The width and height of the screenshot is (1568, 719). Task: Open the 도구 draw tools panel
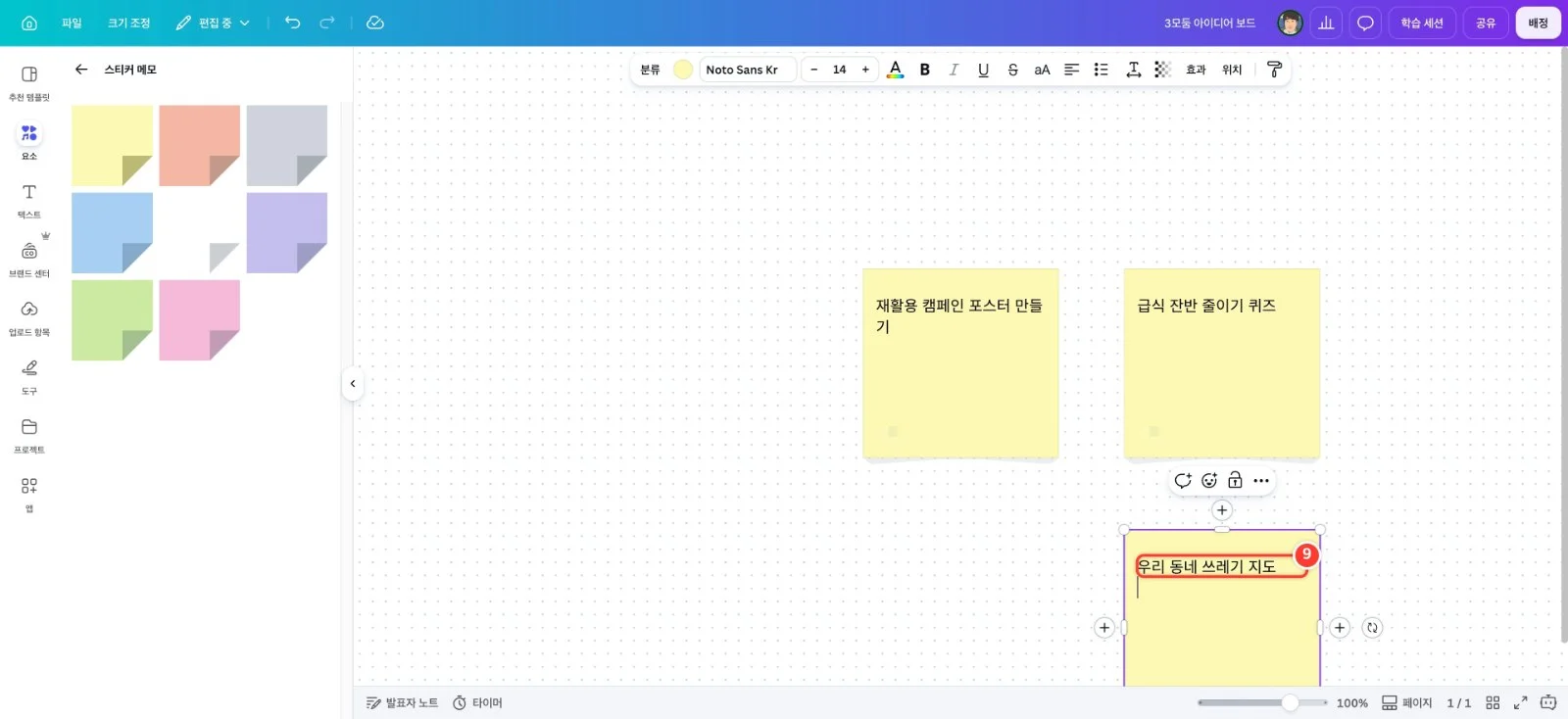pos(29,377)
